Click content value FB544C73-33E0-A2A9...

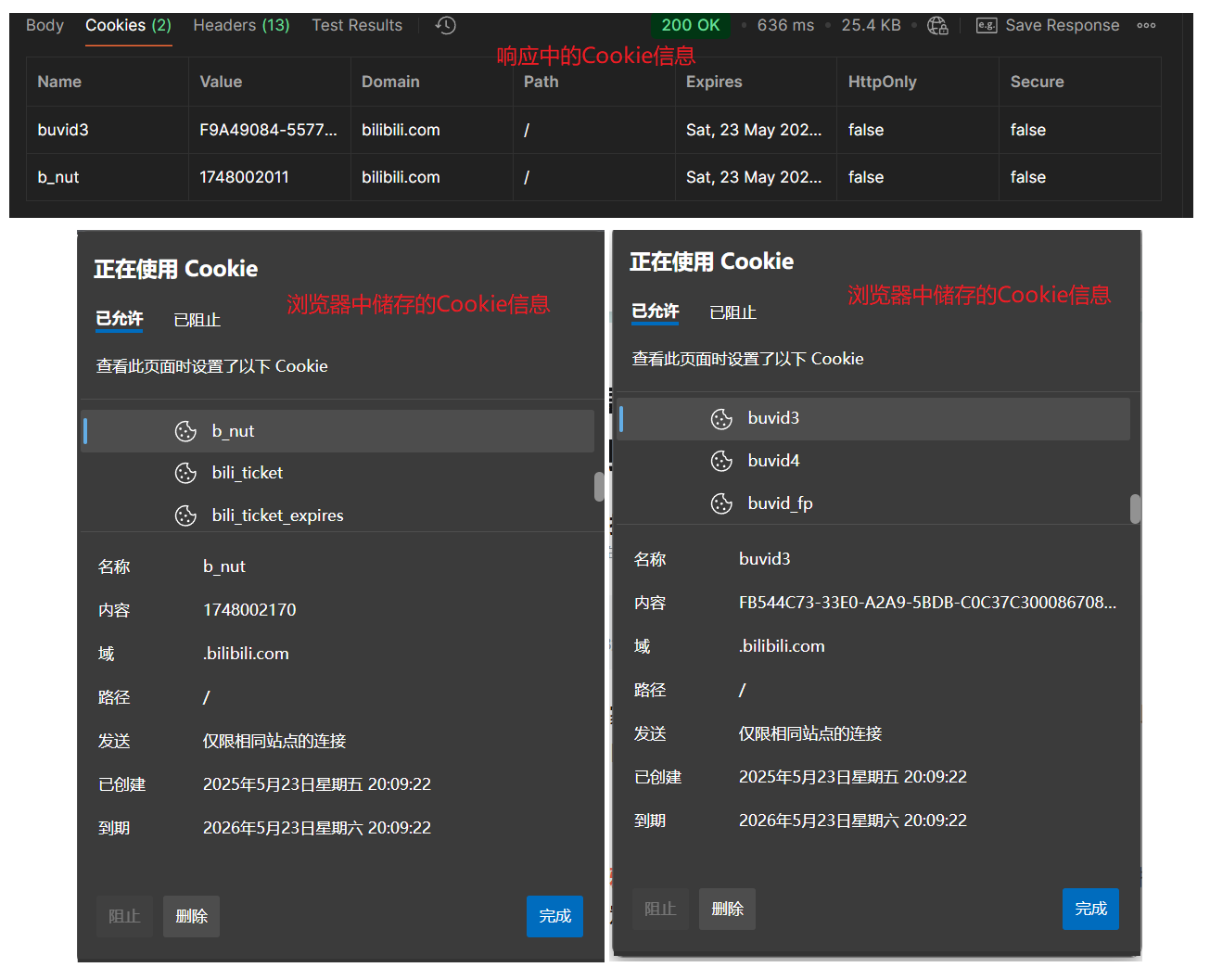tap(927, 603)
